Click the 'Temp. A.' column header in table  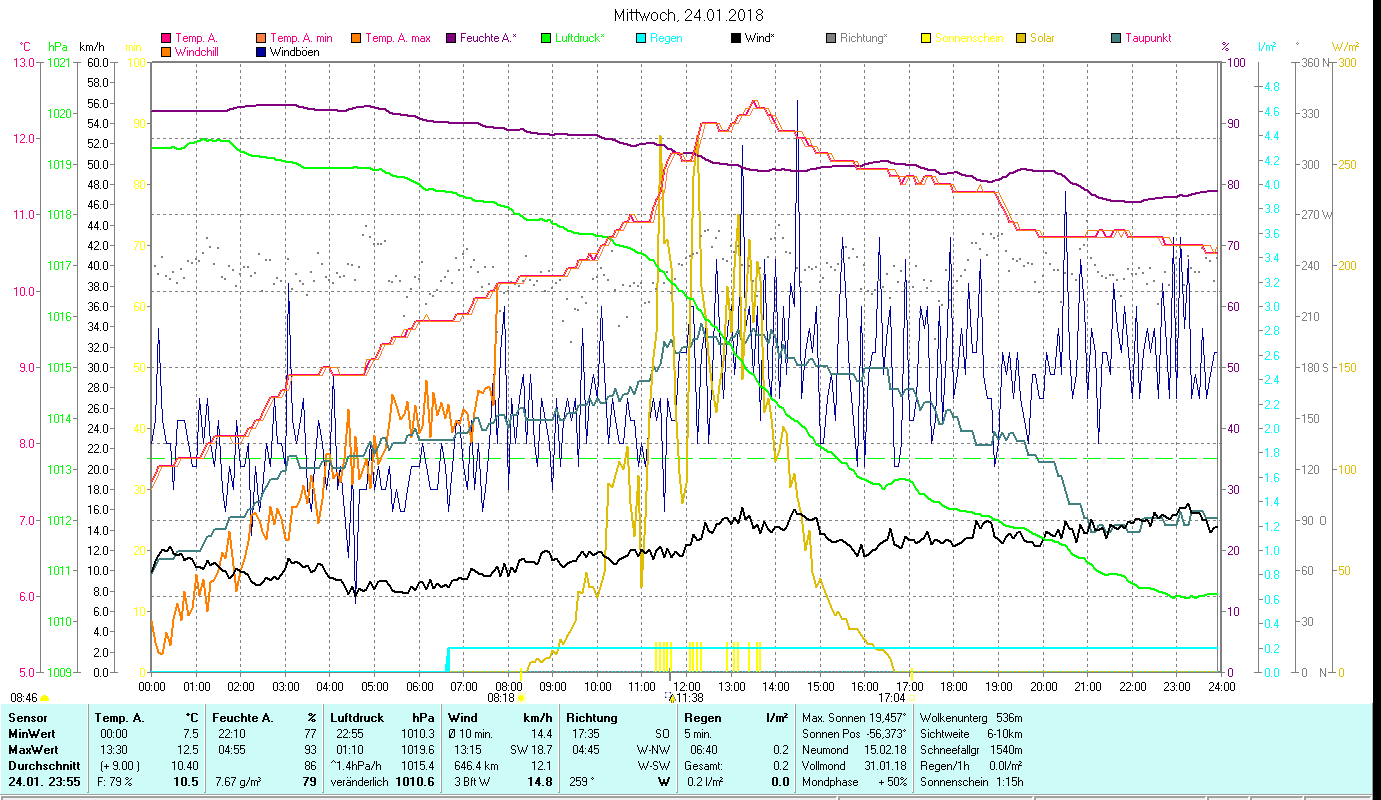pos(119,718)
